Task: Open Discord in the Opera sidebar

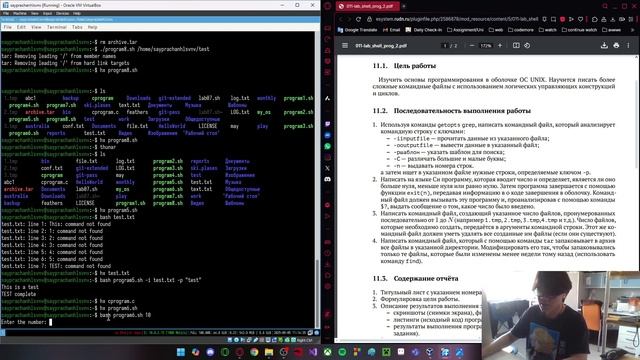Action: pos(327,179)
